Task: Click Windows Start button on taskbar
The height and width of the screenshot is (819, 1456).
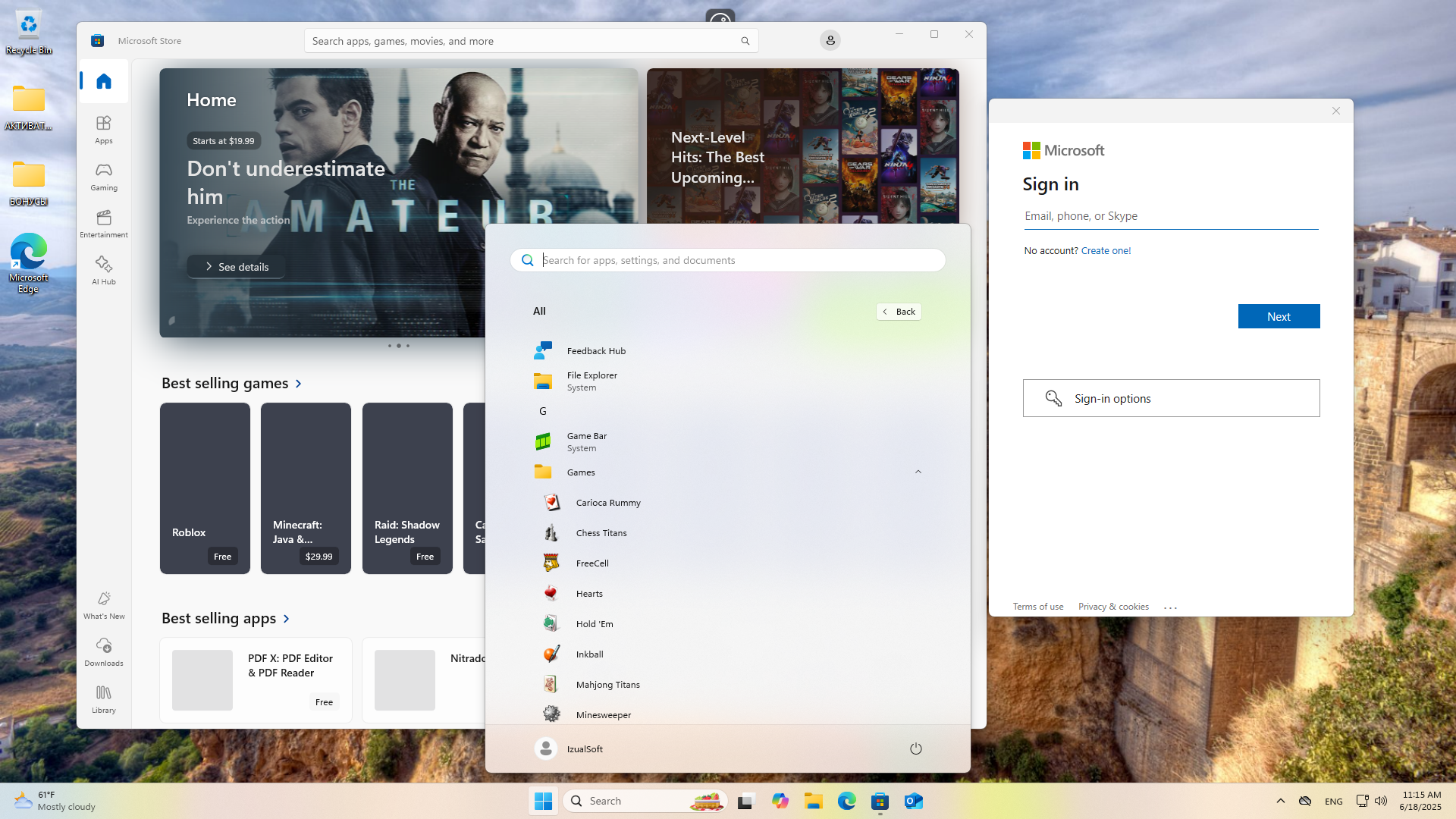Action: [543, 801]
